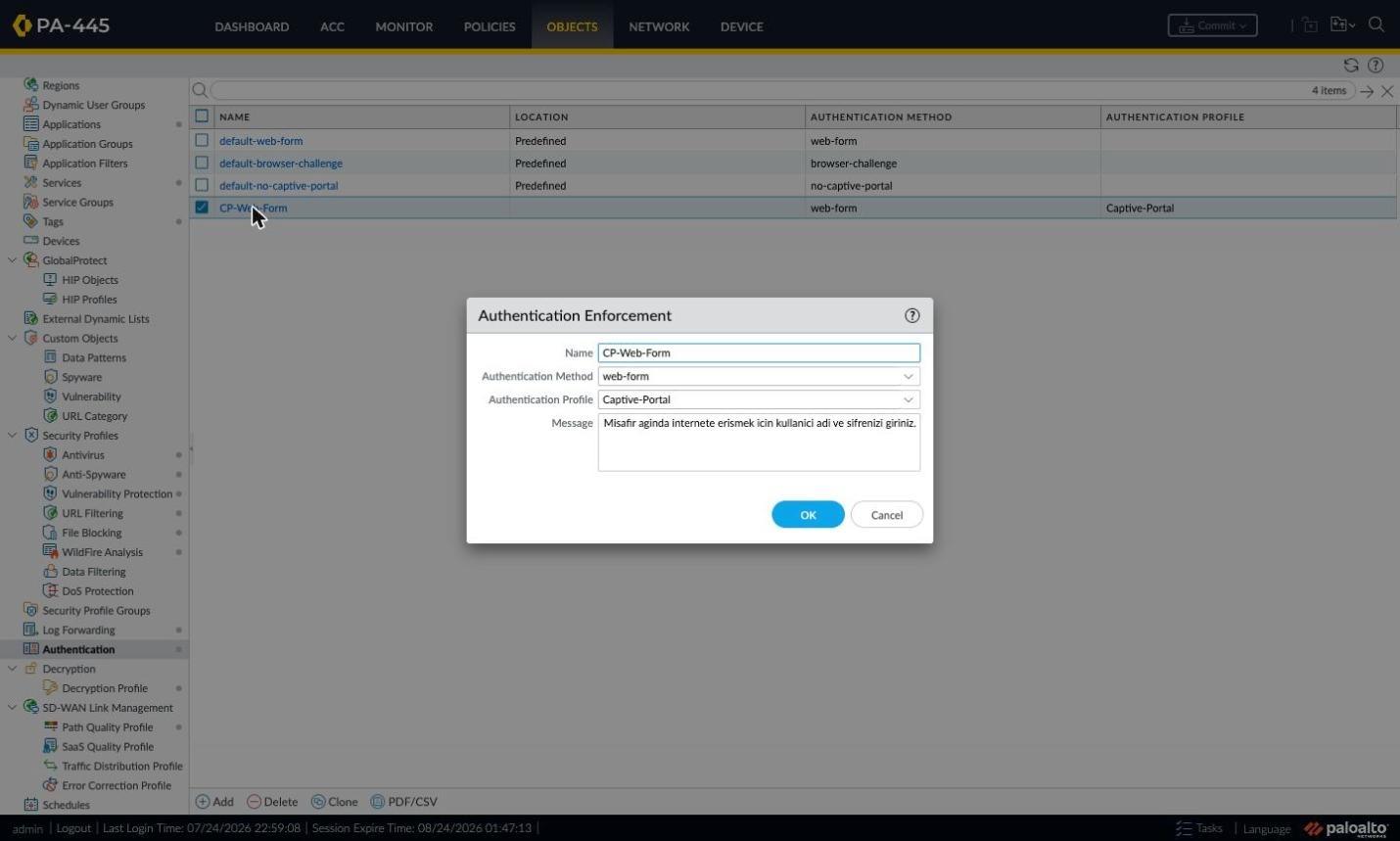
Task: Switch to the MONITOR tab
Action: click(x=404, y=26)
